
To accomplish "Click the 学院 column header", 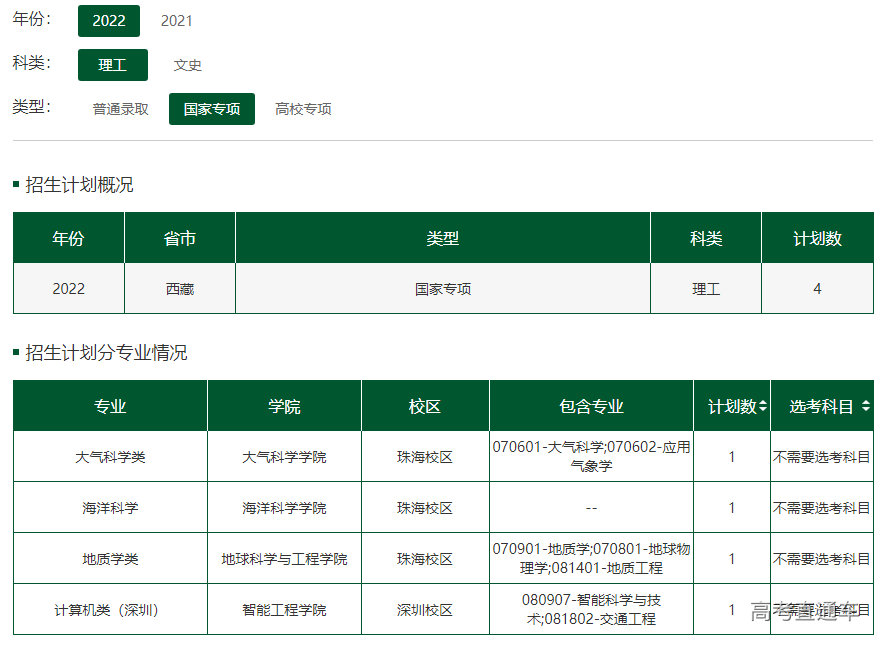I will point(284,407).
